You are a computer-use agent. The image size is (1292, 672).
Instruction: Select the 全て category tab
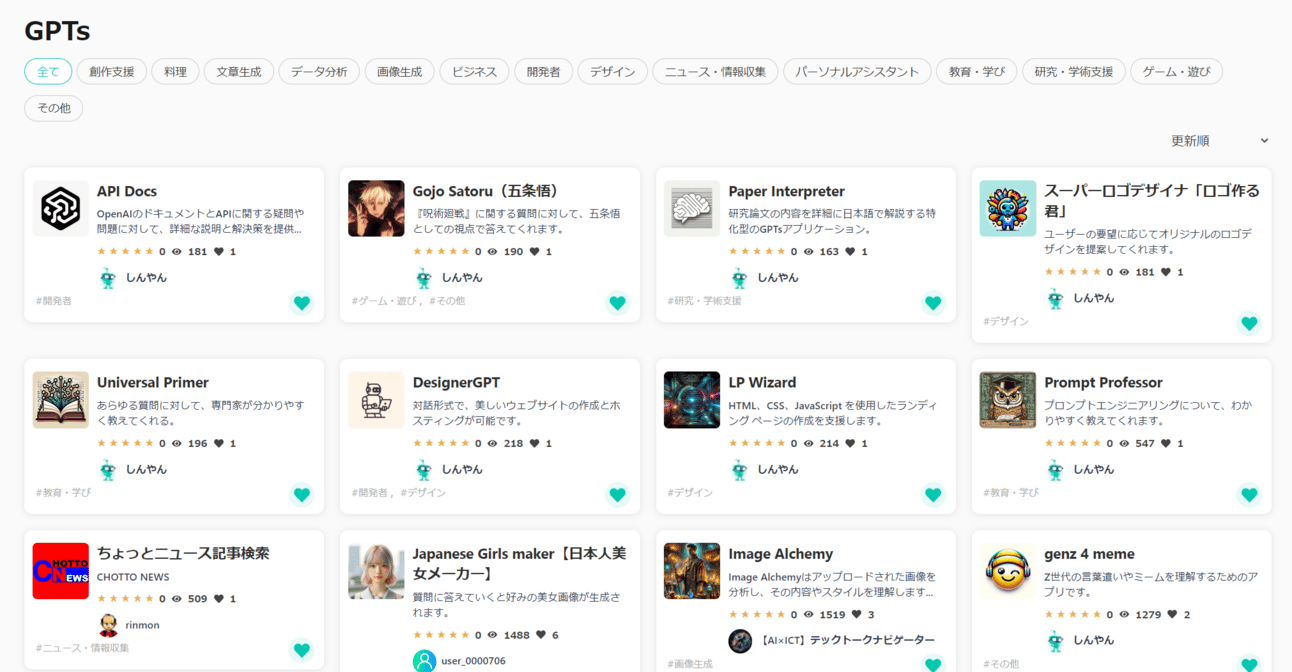[47, 71]
